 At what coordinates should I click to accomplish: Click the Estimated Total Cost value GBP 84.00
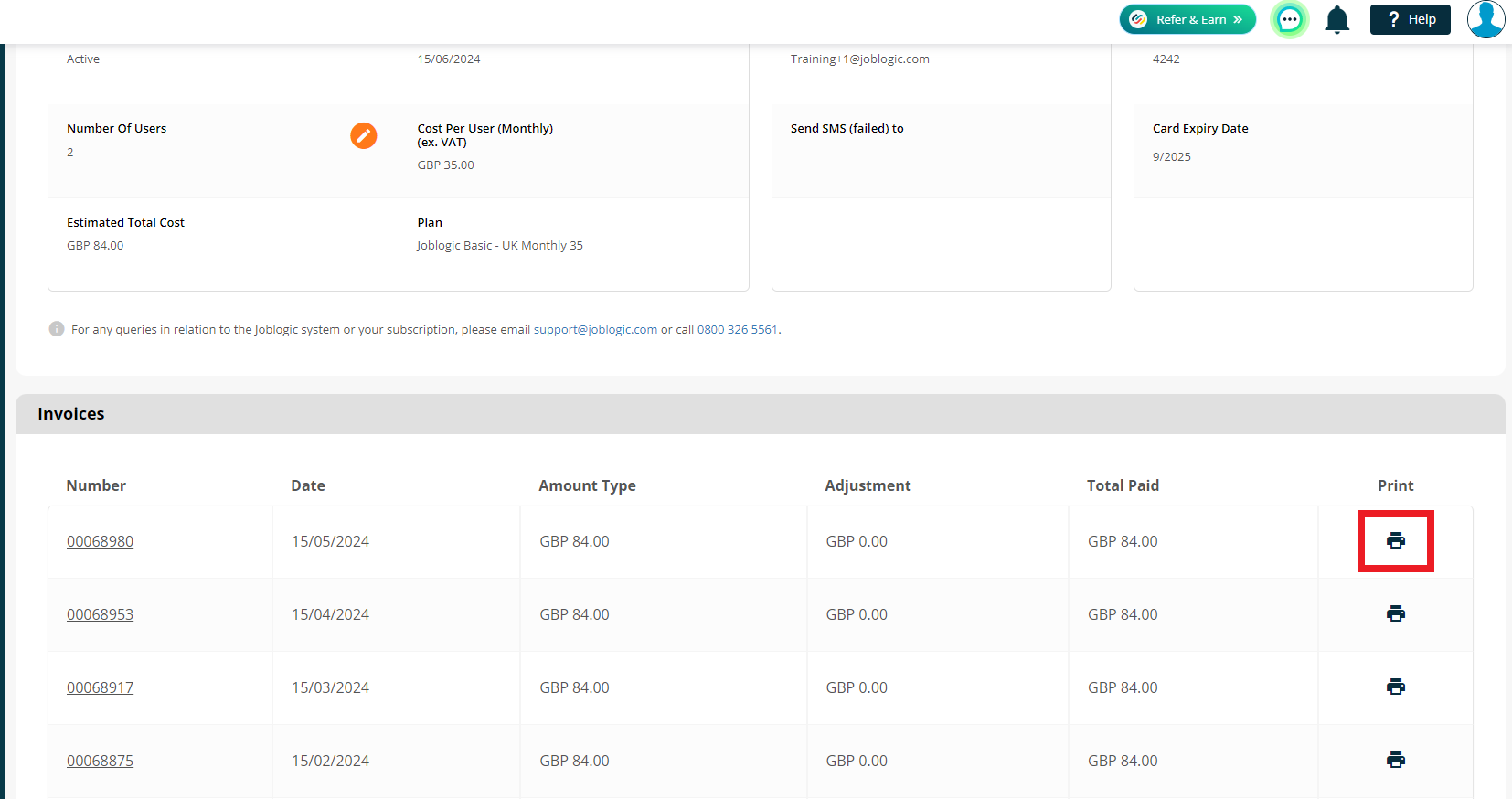tap(95, 245)
